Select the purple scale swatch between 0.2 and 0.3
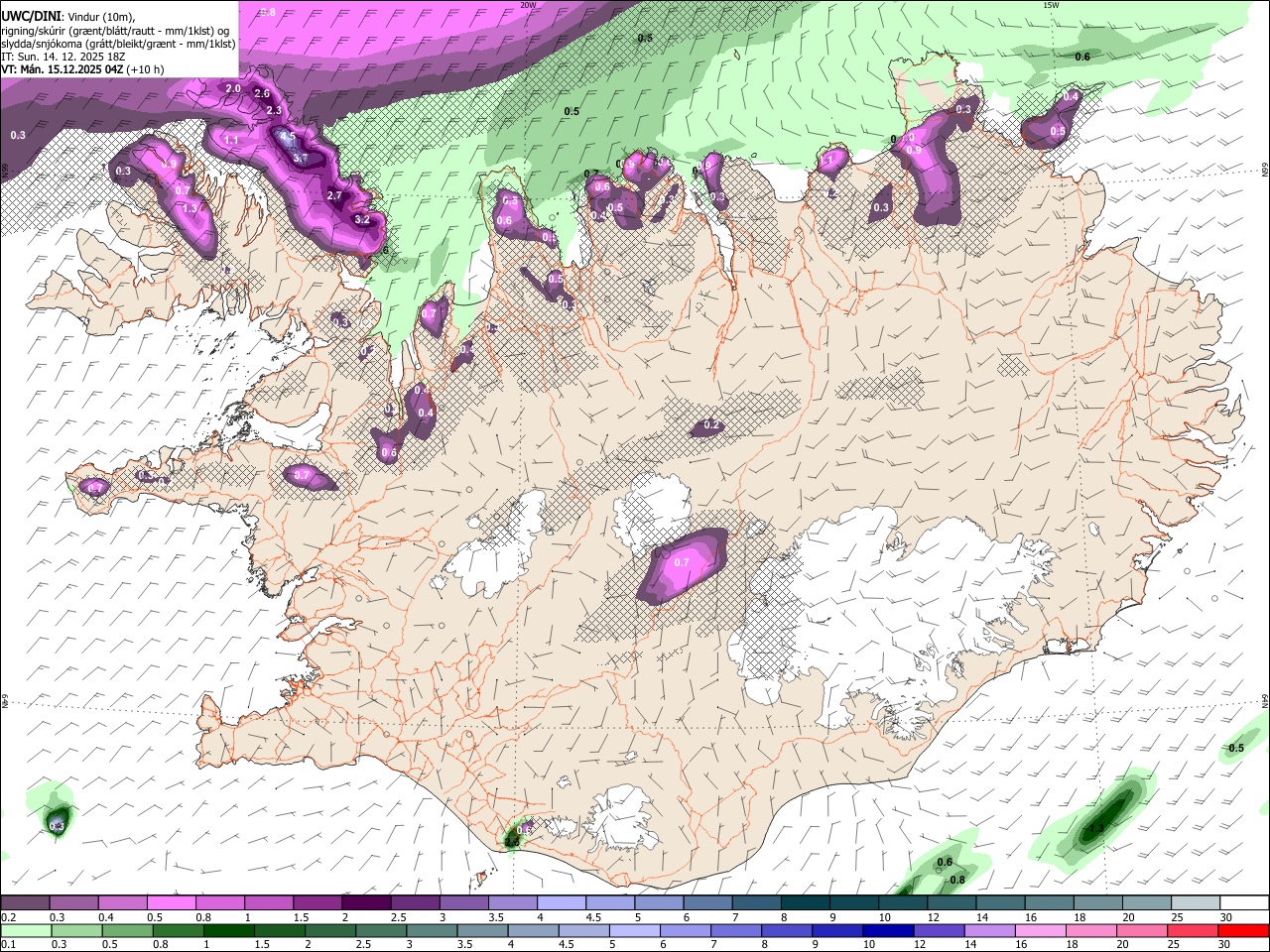 pyautogui.click(x=25, y=902)
